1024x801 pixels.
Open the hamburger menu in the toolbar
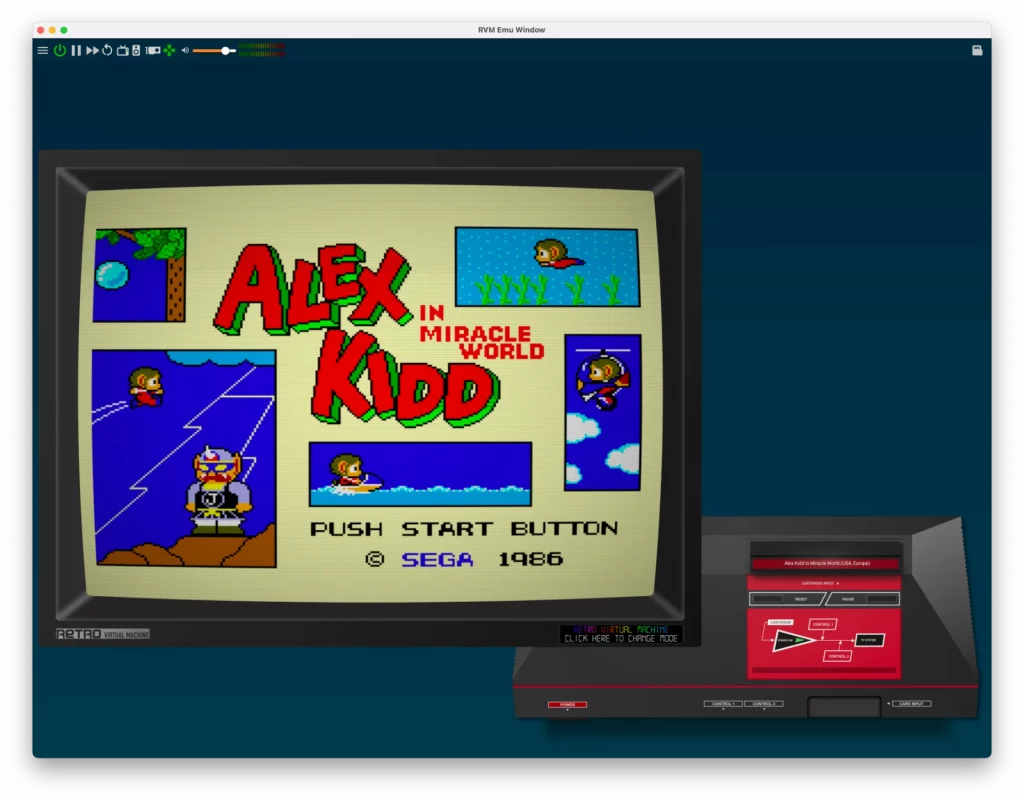point(42,50)
